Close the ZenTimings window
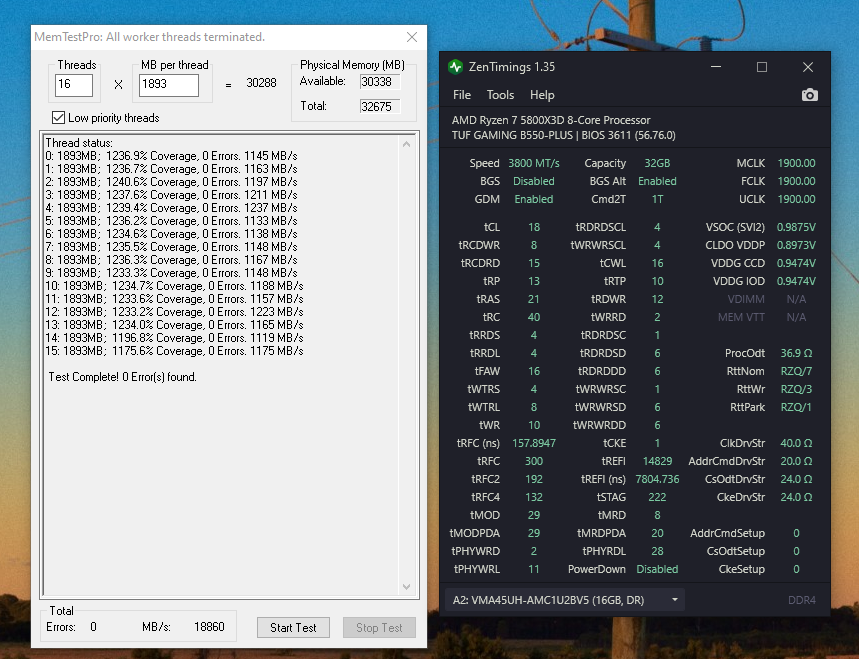The image size is (859, 659). click(808, 67)
